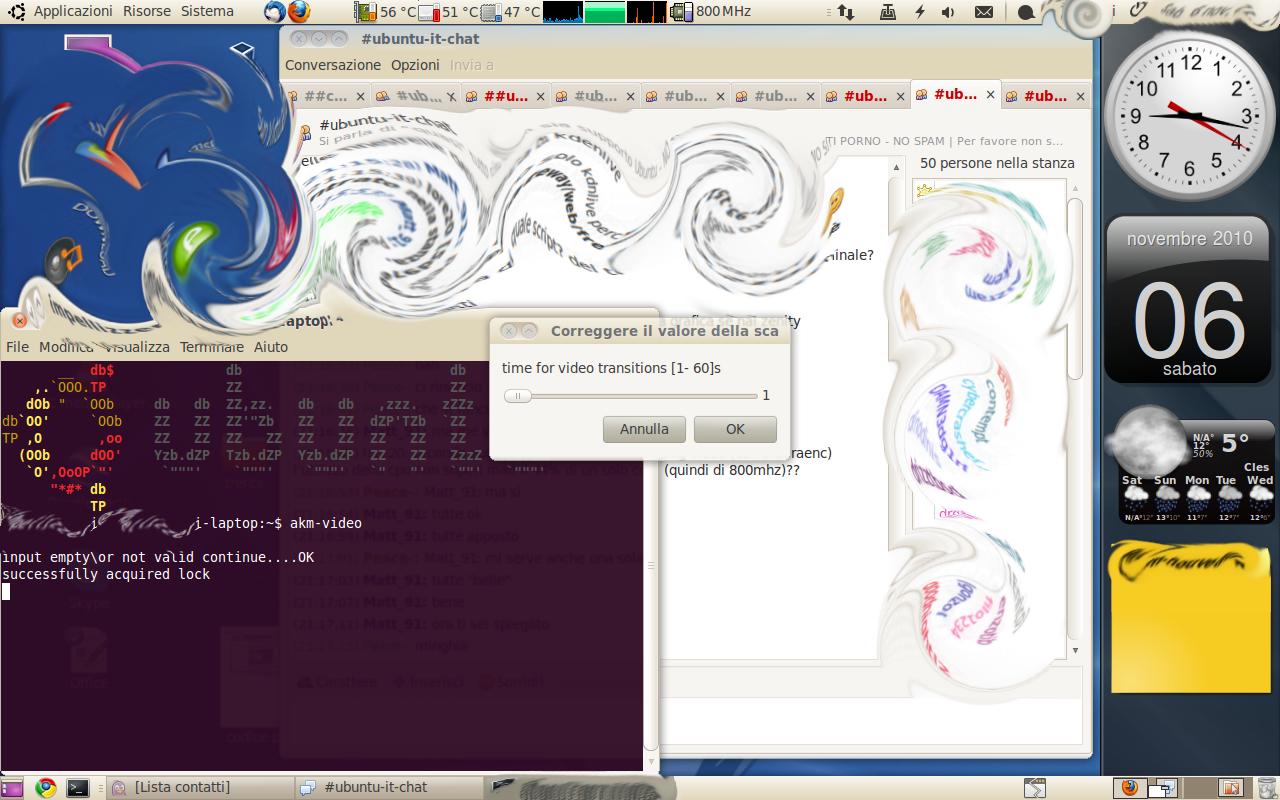This screenshot has height=800, width=1280.
Task: Click the Wed forecast in weather widget
Action: [x=1260, y=497]
